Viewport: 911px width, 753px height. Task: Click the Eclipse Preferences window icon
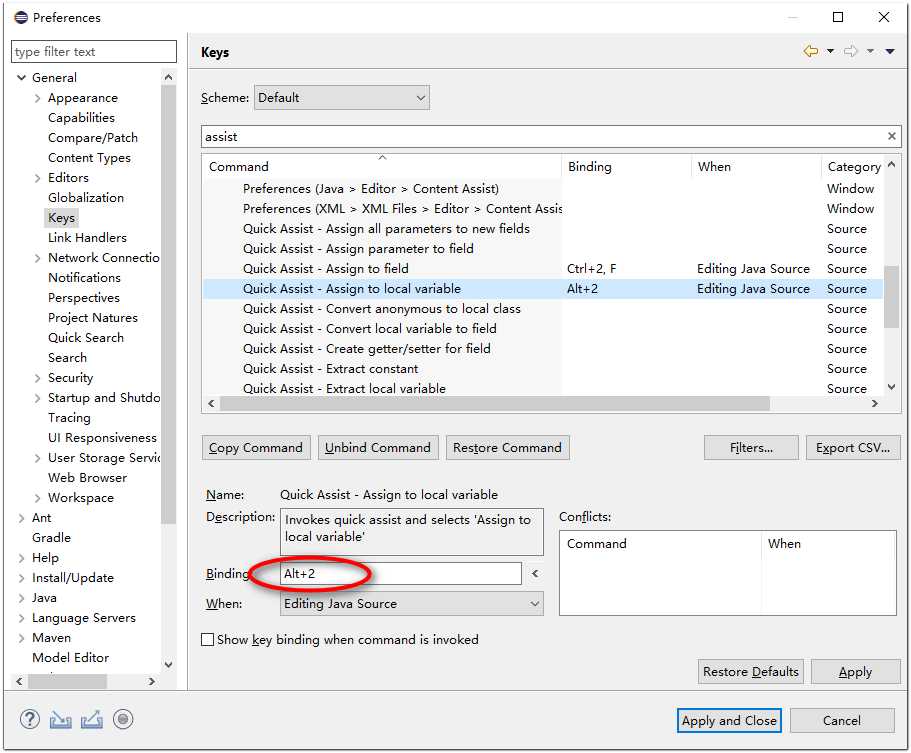(x=21, y=17)
